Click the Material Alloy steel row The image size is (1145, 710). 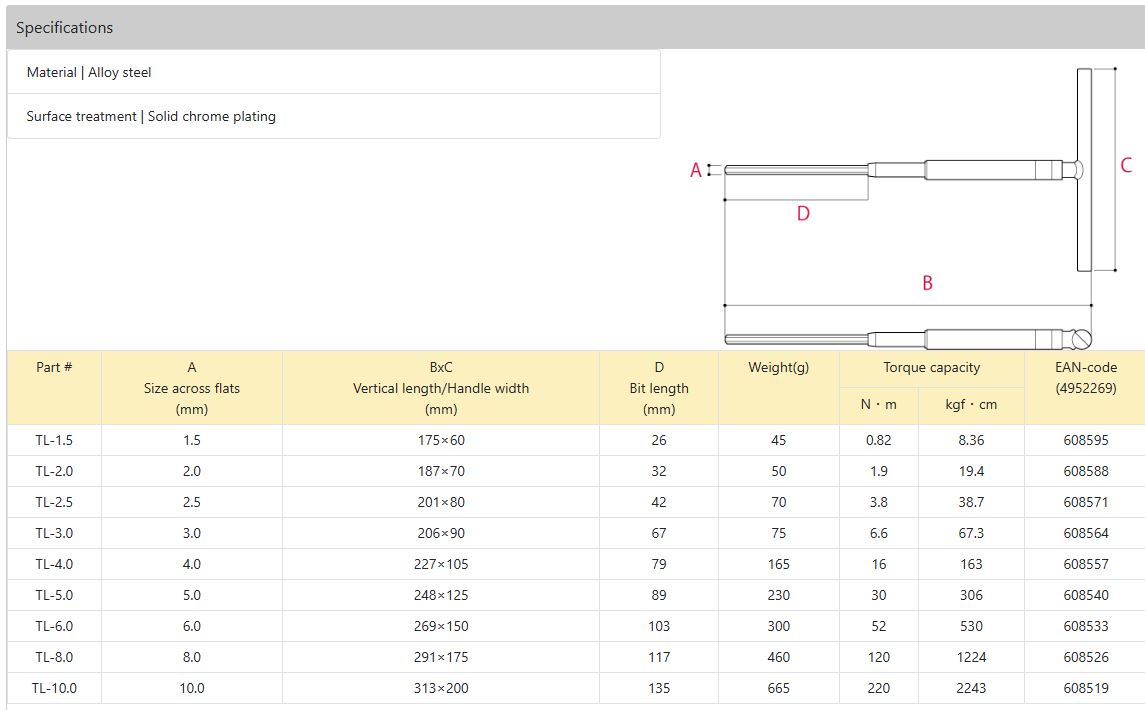[89, 72]
